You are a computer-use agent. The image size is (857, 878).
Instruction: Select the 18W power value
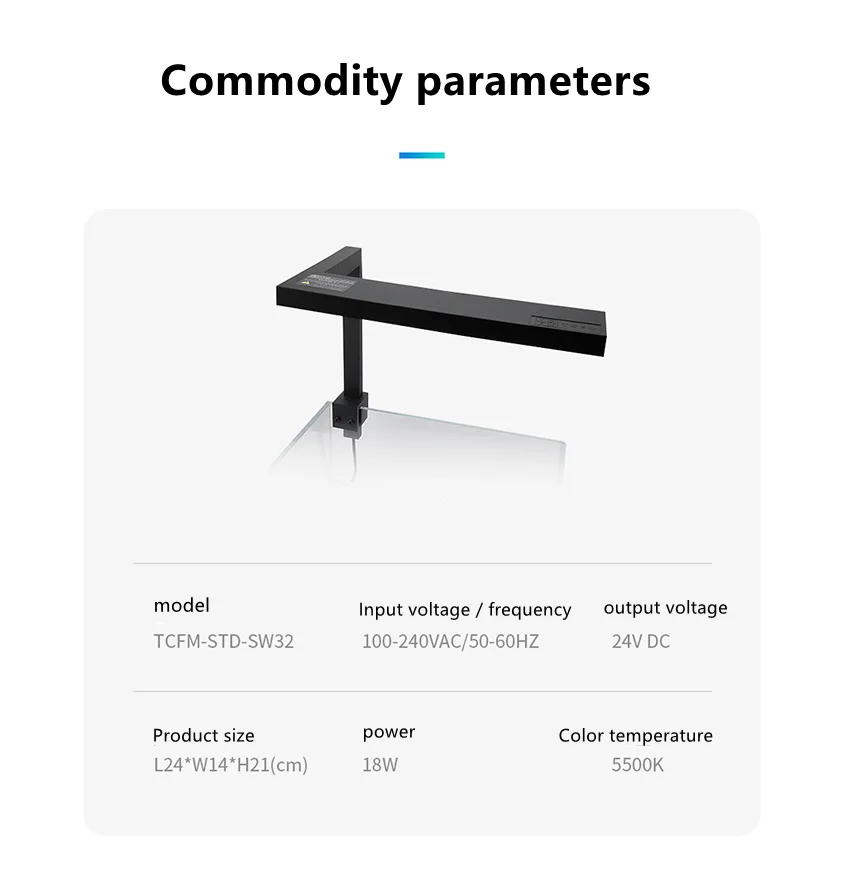pyautogui.click(x=379, y=765)
